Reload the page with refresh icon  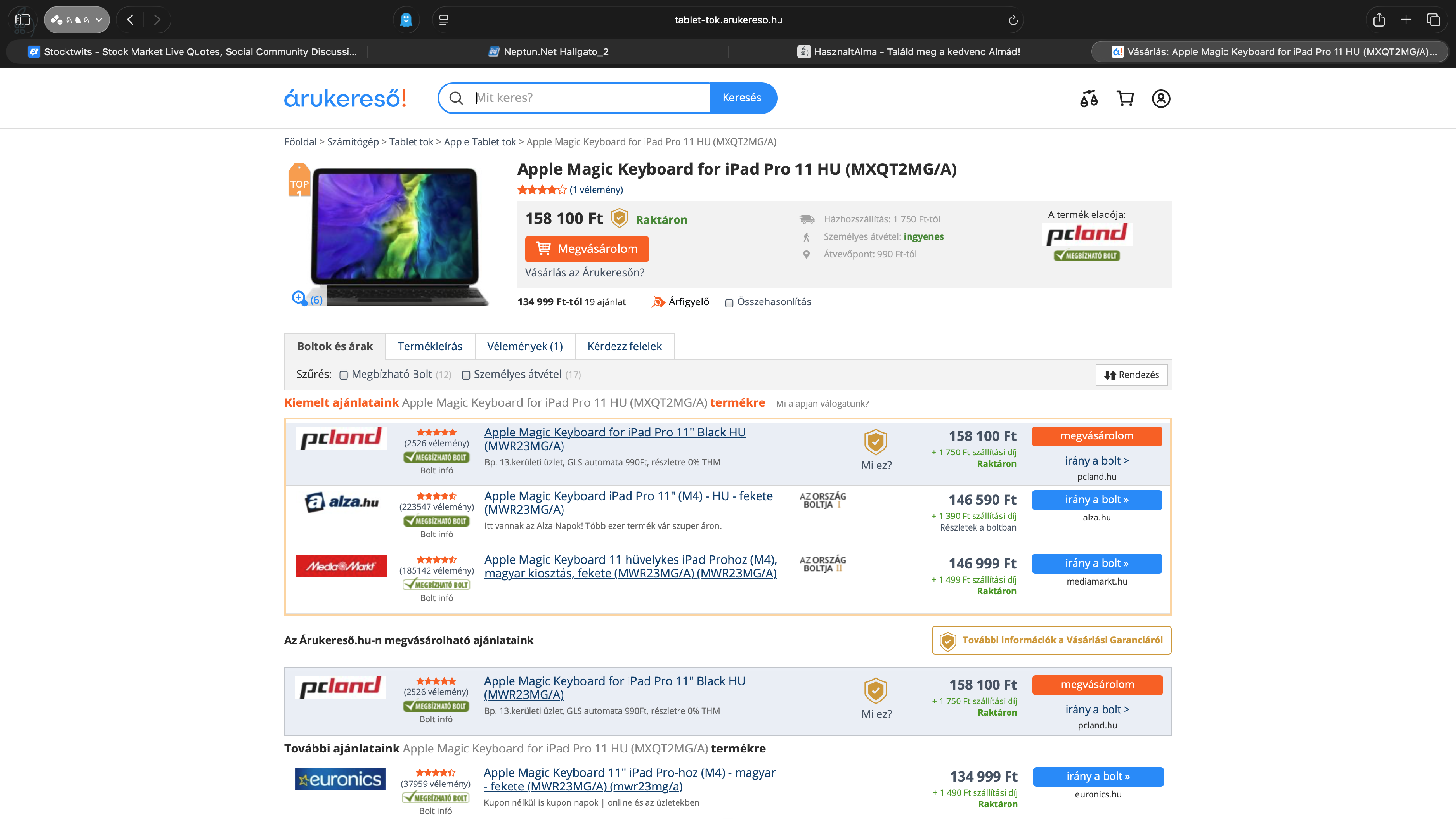click(x=1013, y=20)
